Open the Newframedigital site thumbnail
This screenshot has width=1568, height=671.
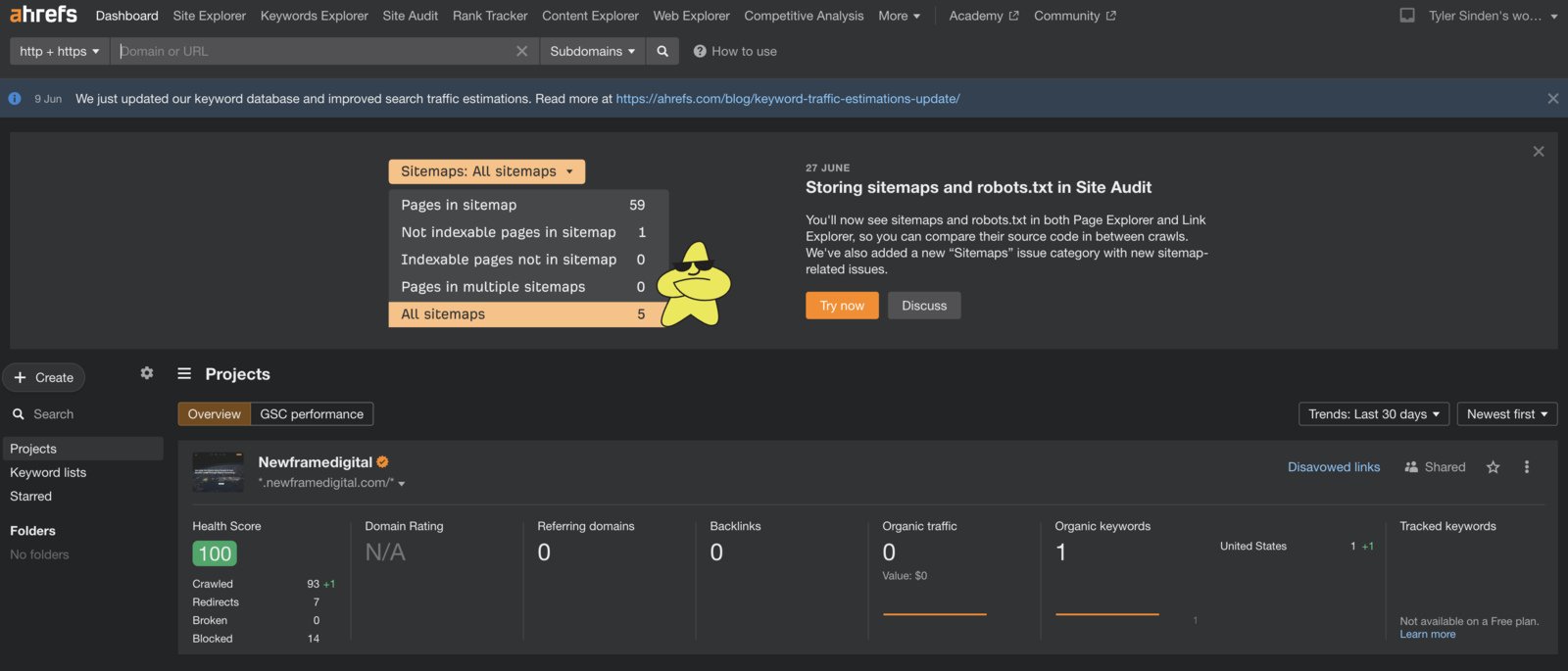(219, 472)
